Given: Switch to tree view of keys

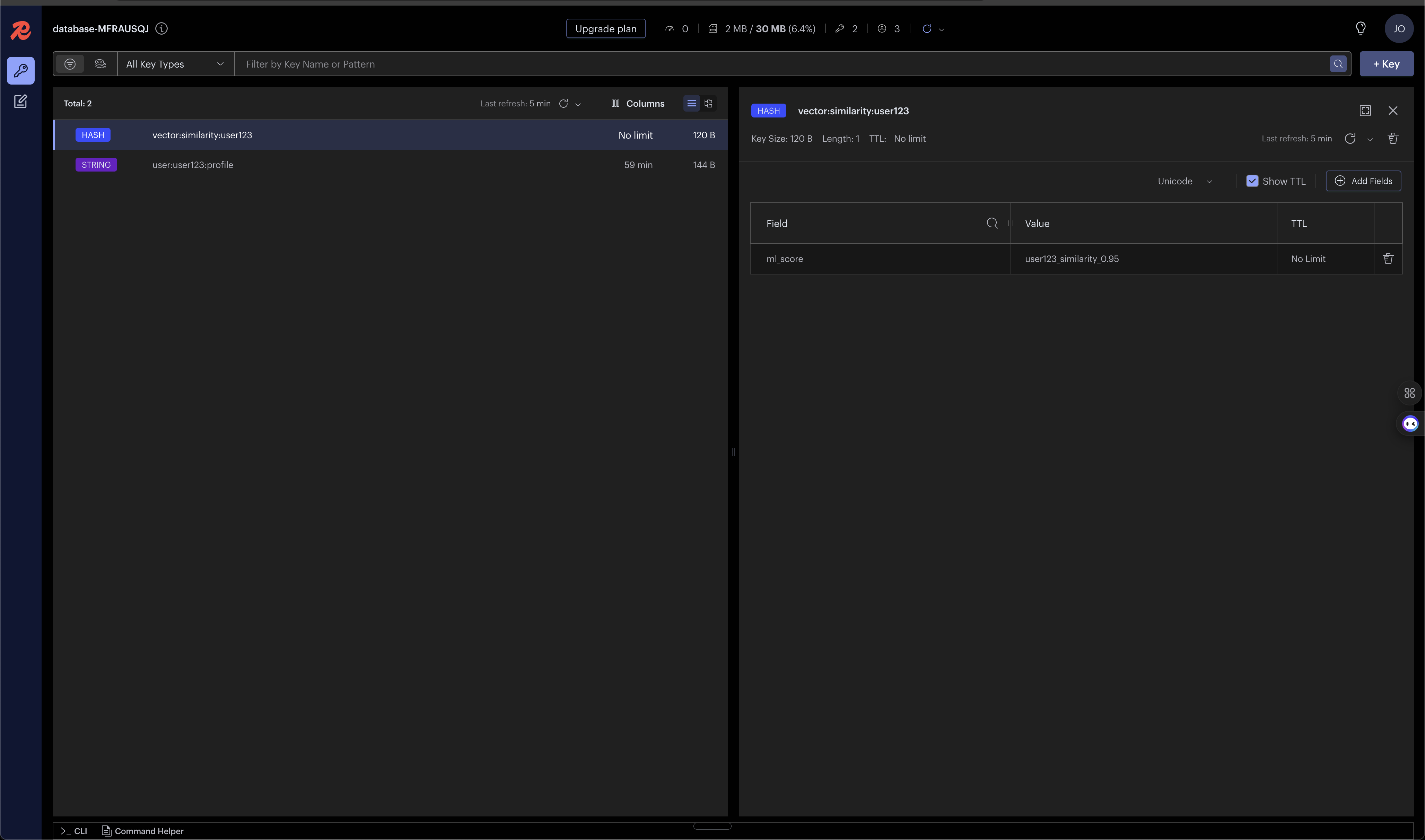Looking at the screenshot, I should click(x=708, y=104).
